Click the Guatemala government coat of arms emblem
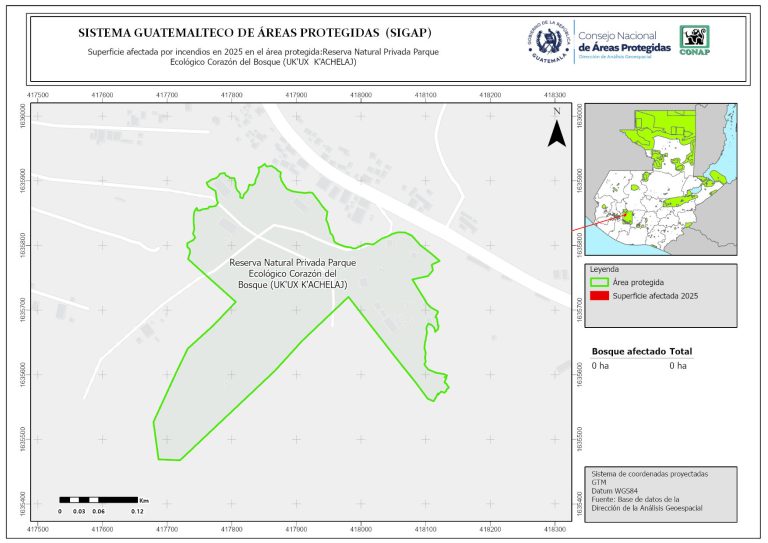This screenshot has height=543, width=768. (547, 43)
